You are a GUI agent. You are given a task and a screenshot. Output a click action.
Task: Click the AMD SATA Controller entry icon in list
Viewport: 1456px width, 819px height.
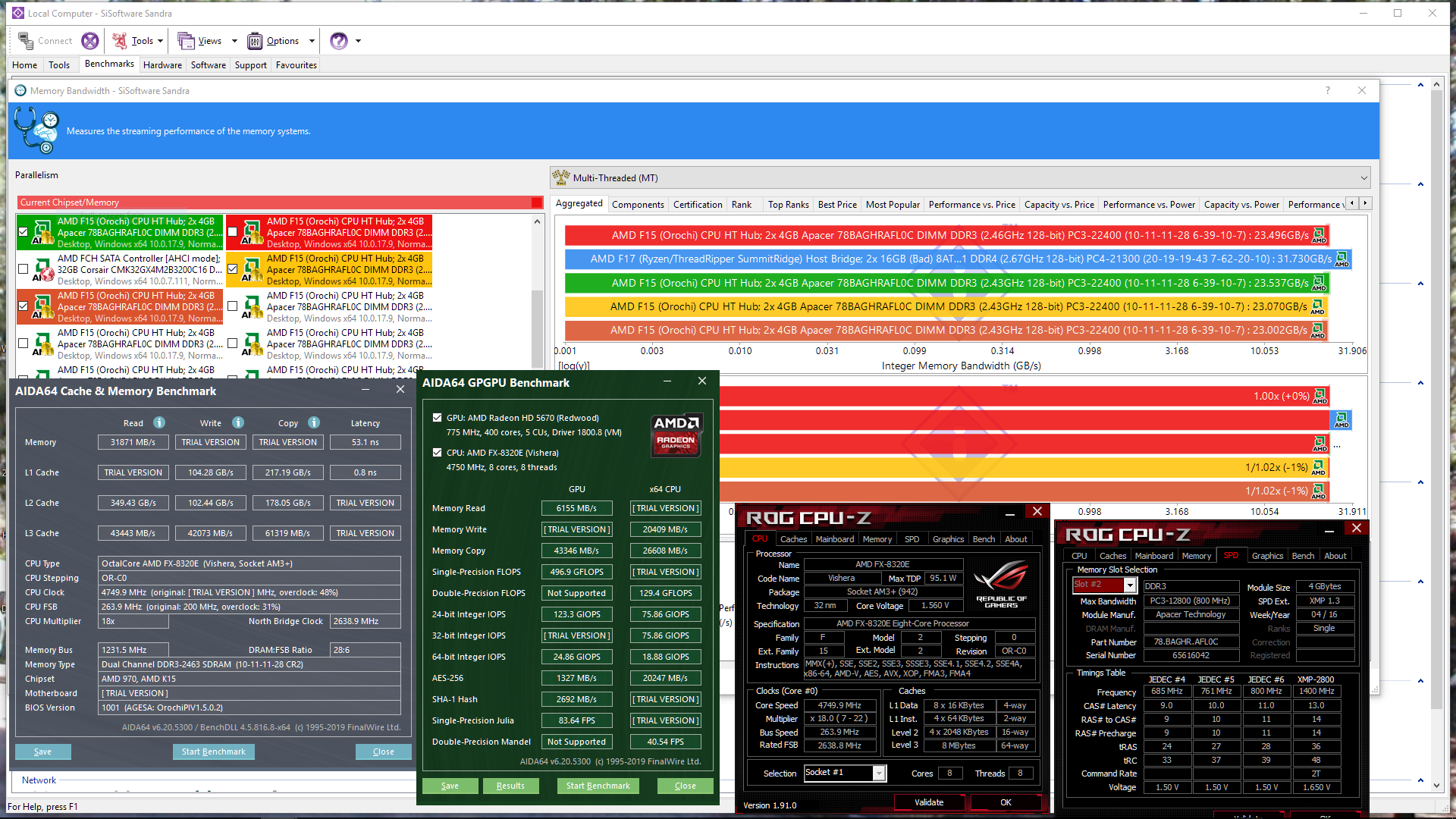tap(43, 270)
